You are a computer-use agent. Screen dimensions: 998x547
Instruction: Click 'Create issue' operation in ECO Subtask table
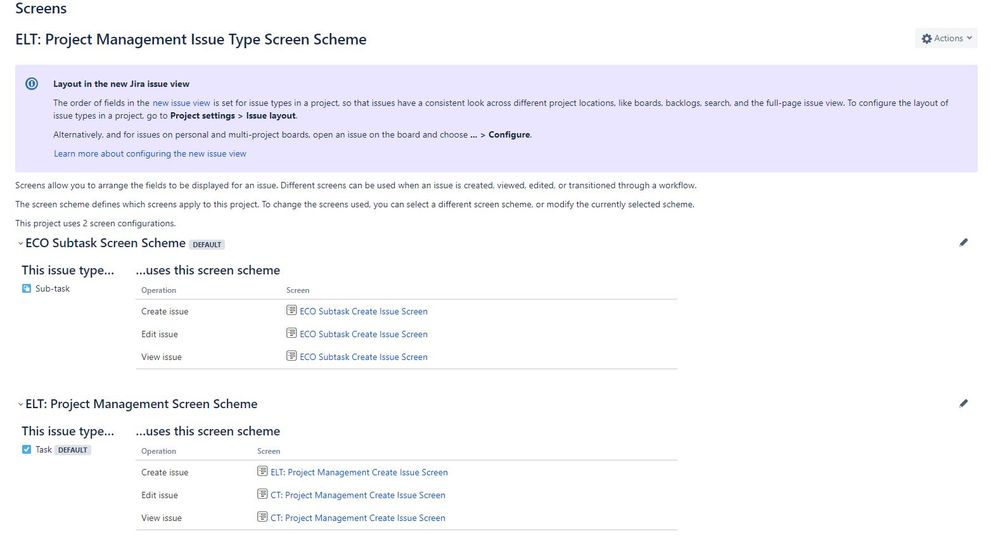[165, 311]
